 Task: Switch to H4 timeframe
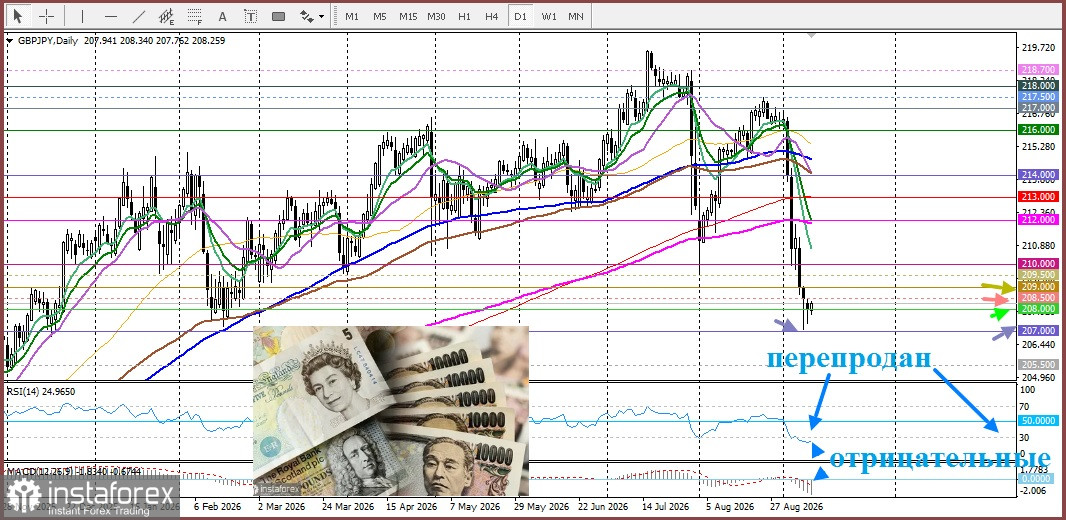[492, 16]
